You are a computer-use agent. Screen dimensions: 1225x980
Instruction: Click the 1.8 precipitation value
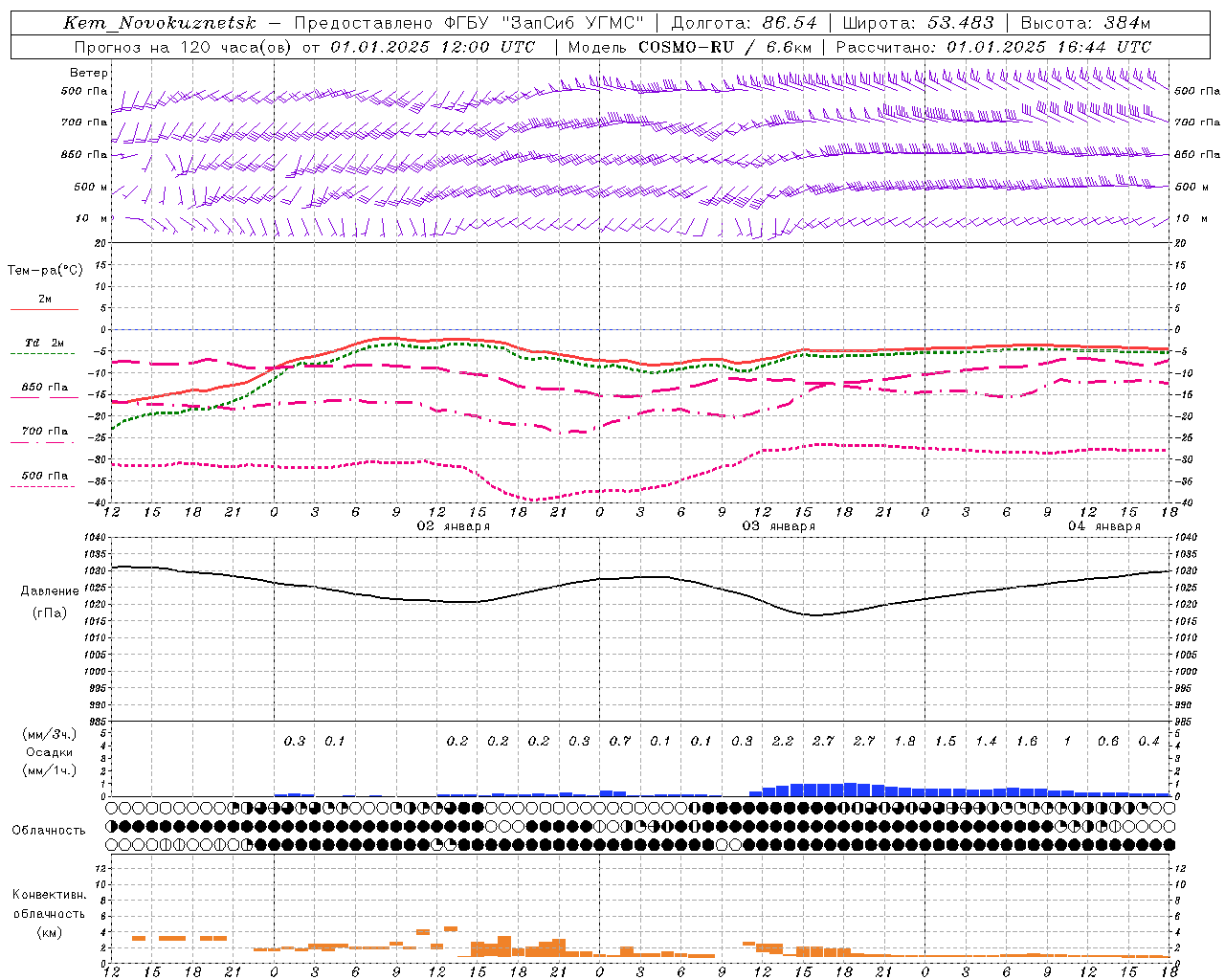tap(904, 741)
